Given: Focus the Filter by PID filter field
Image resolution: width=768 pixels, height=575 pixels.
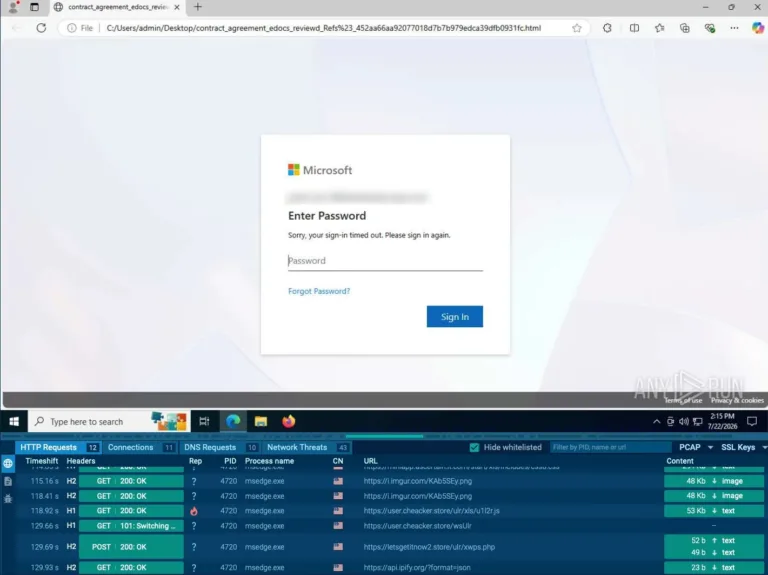Looking at the screenshot, I should coord(611,447).
